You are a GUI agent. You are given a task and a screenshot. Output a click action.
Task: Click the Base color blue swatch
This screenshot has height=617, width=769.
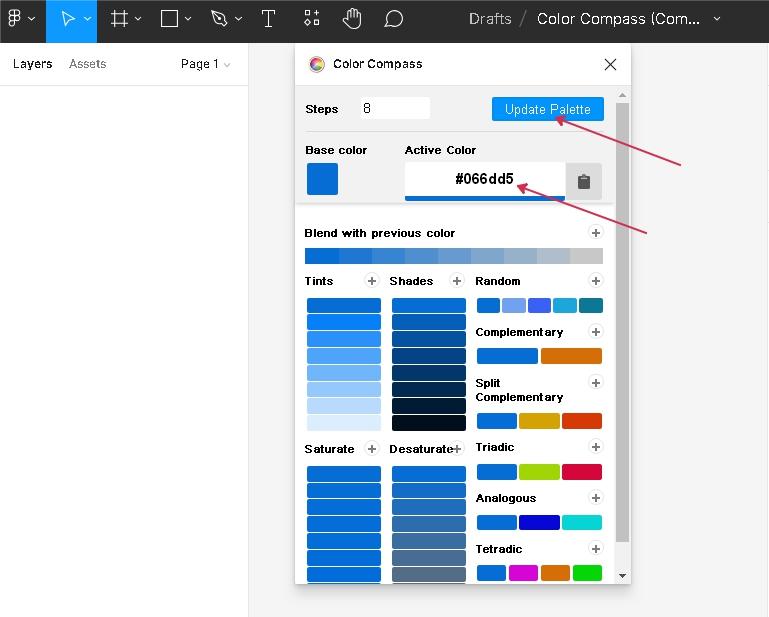click(322, 179)
